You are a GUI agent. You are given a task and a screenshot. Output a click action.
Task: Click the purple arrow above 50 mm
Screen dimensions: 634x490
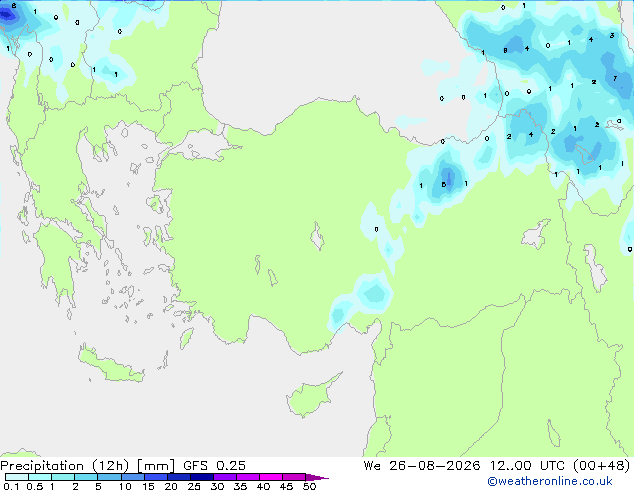coord(317,477)
